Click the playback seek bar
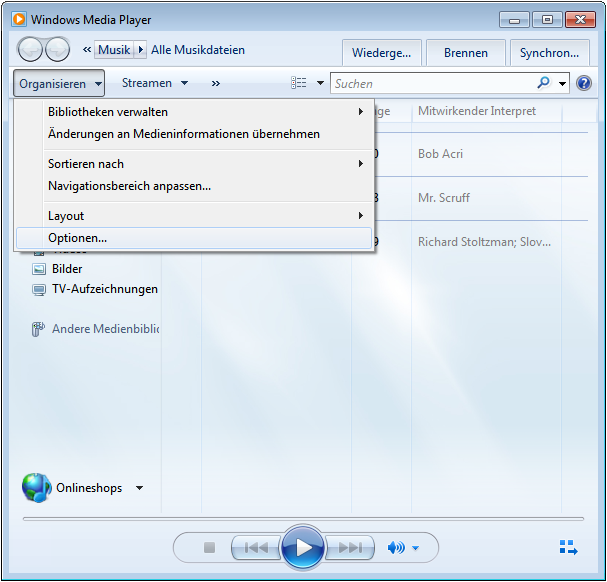Viewport: 607px width, 582px height. 303,518
